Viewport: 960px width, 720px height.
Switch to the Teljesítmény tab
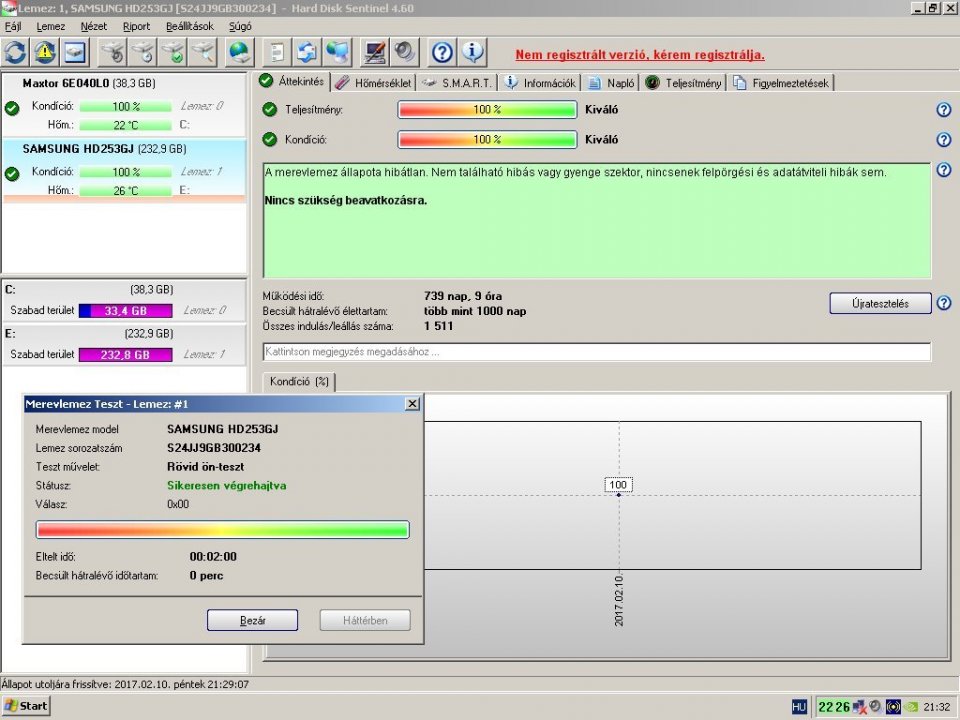[x=683, y=83]
